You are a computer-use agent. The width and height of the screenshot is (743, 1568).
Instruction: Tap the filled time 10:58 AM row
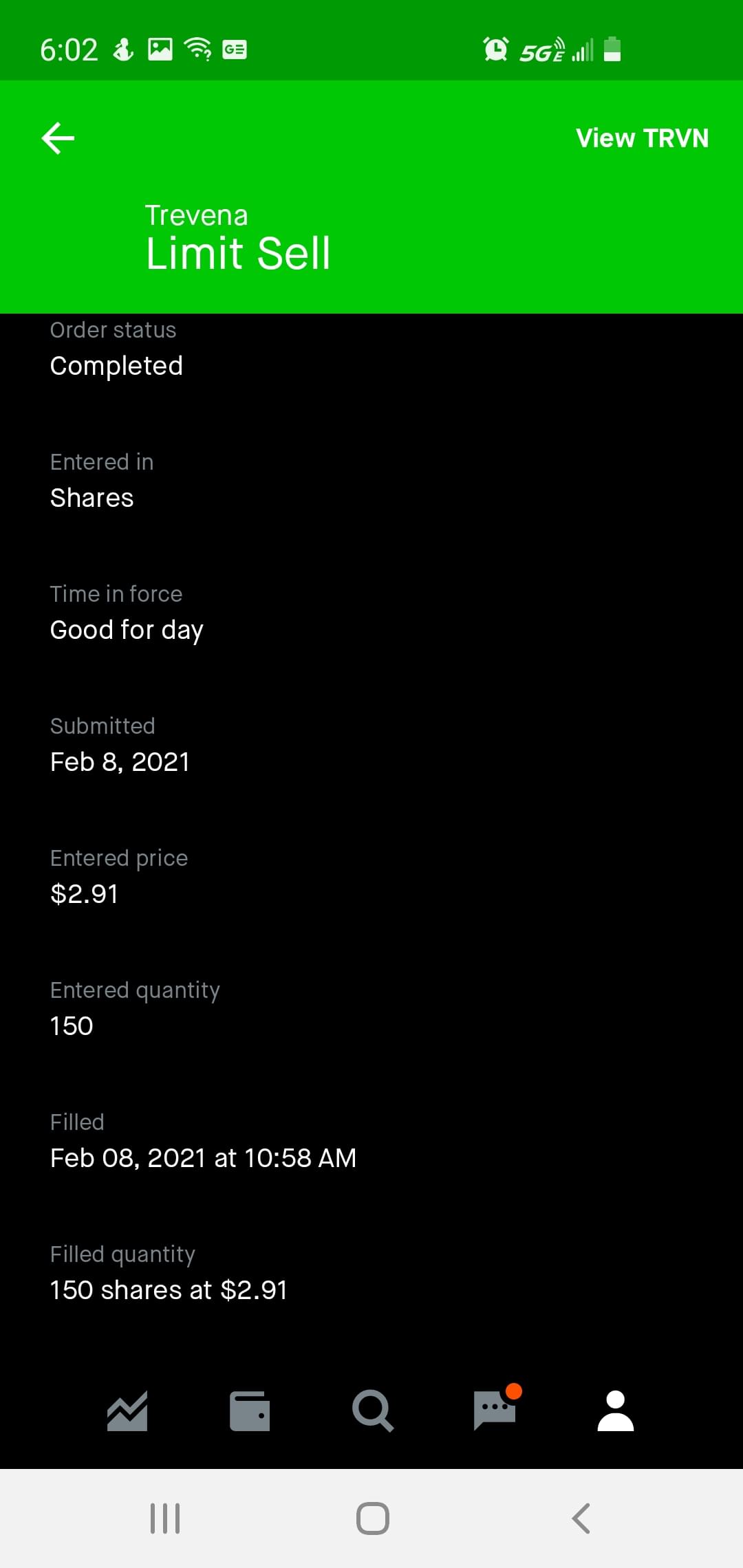(203, 1158)
